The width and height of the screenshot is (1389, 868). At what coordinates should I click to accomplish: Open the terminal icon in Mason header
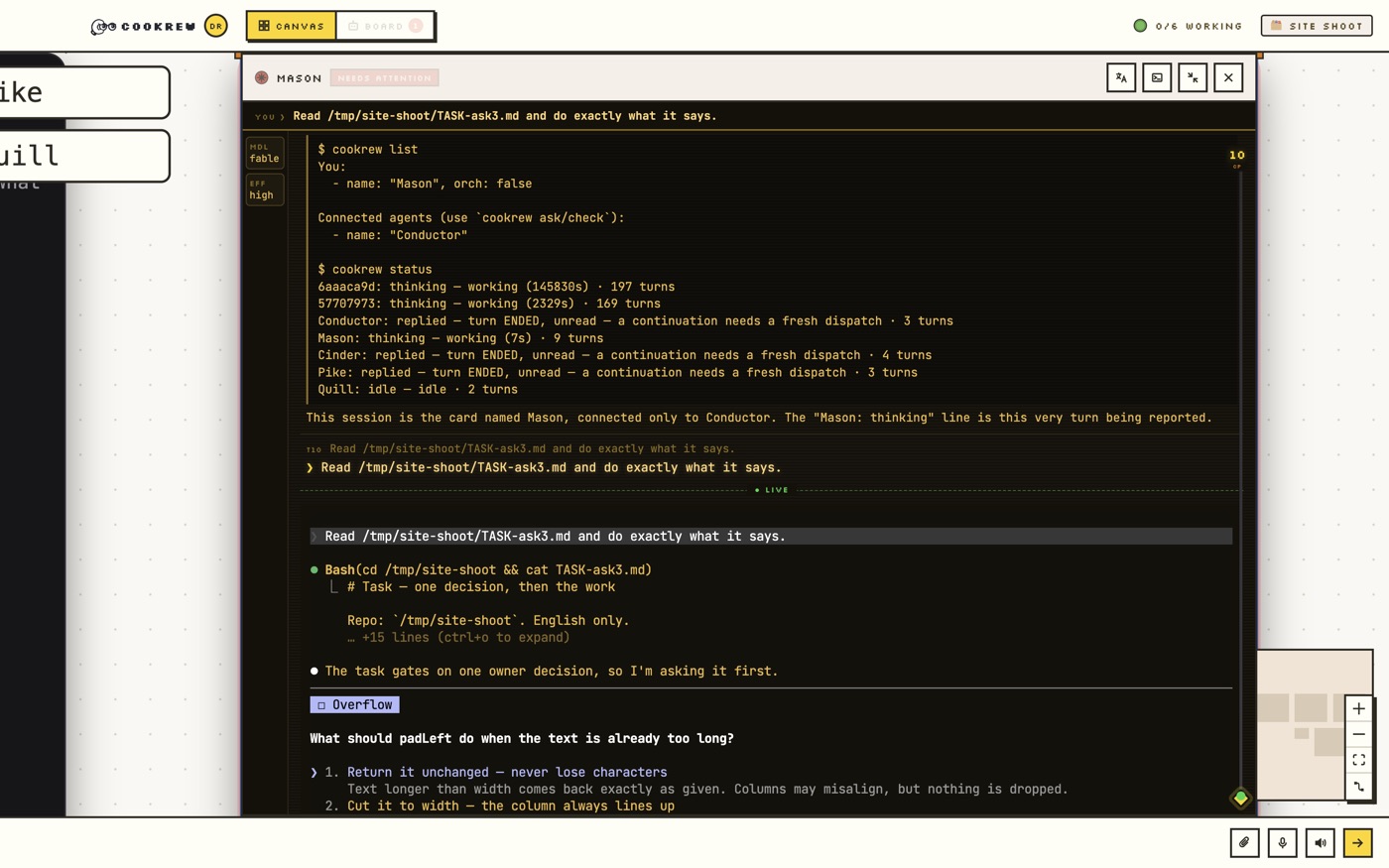coord(1157,77)
